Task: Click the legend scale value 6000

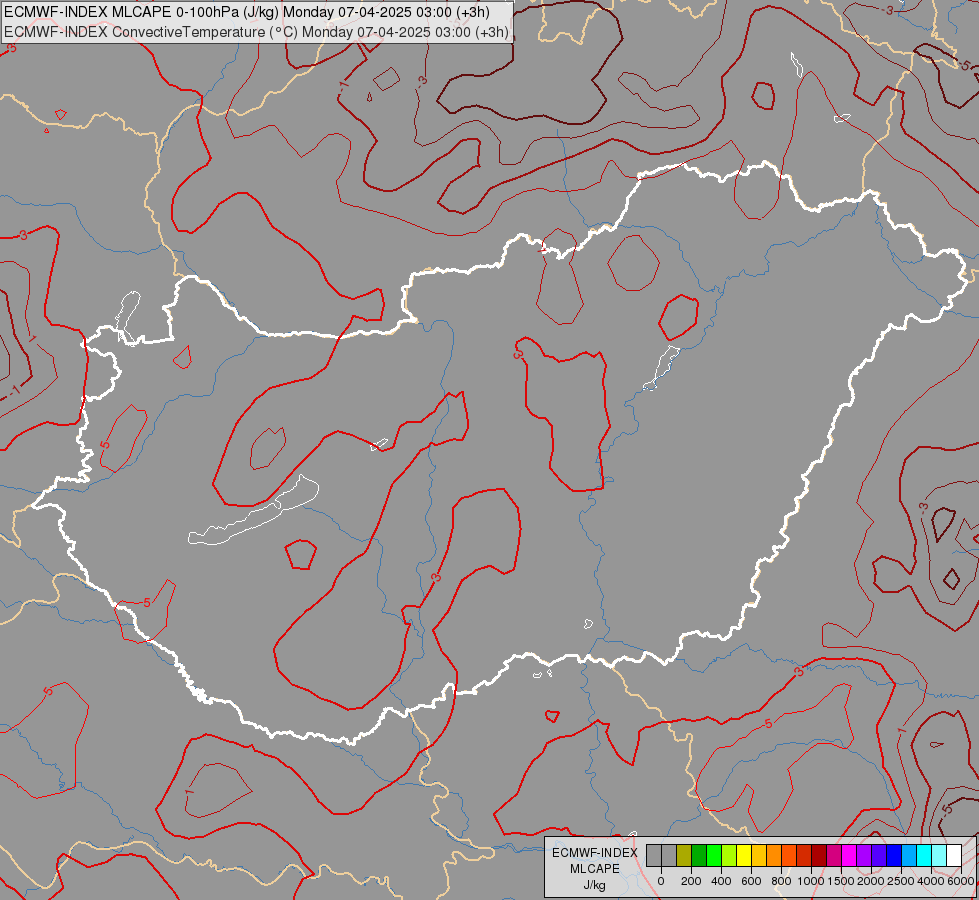Action: click(961, 881)
